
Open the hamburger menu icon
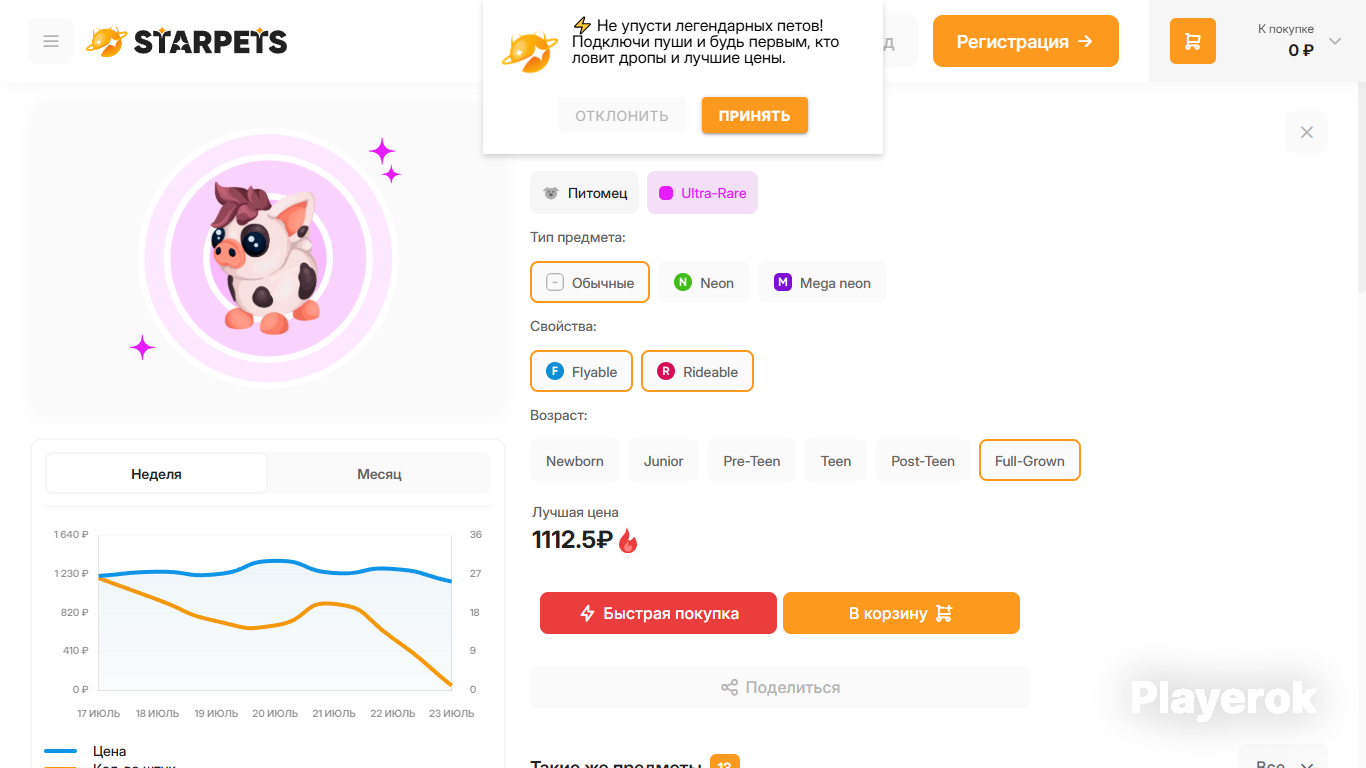[x=51, y=41]
